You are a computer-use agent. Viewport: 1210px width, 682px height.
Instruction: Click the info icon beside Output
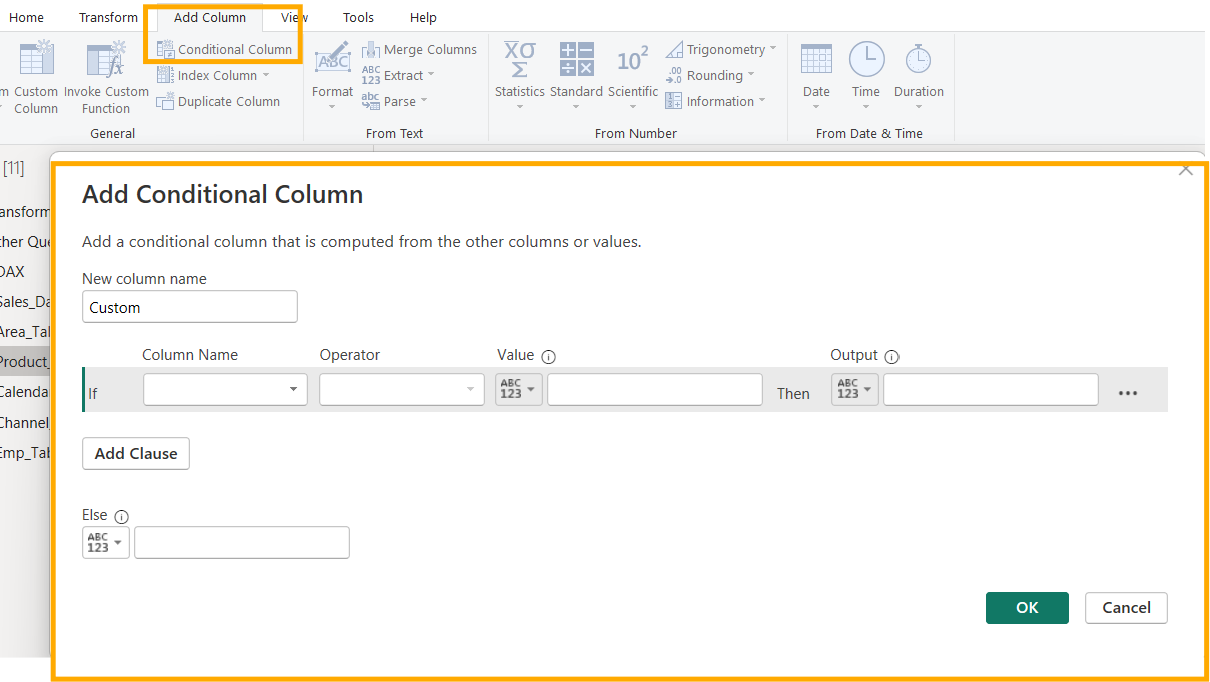pos(892,356)
